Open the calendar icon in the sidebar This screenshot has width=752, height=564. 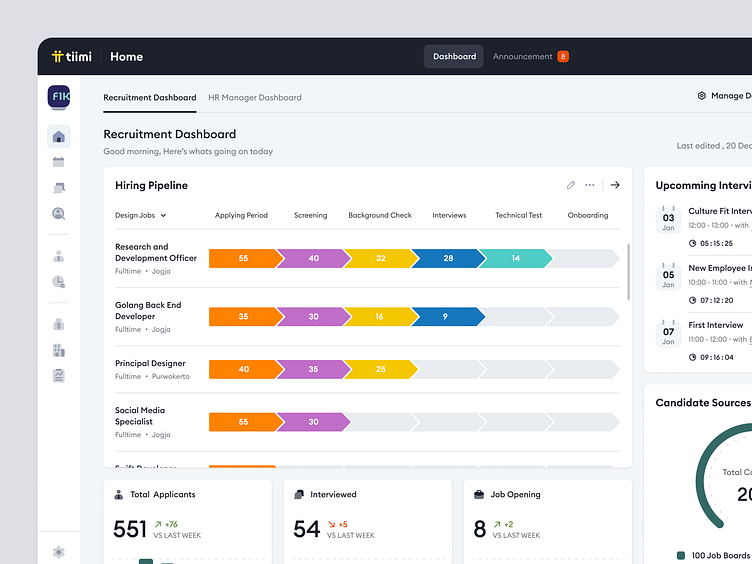point(58,162)
